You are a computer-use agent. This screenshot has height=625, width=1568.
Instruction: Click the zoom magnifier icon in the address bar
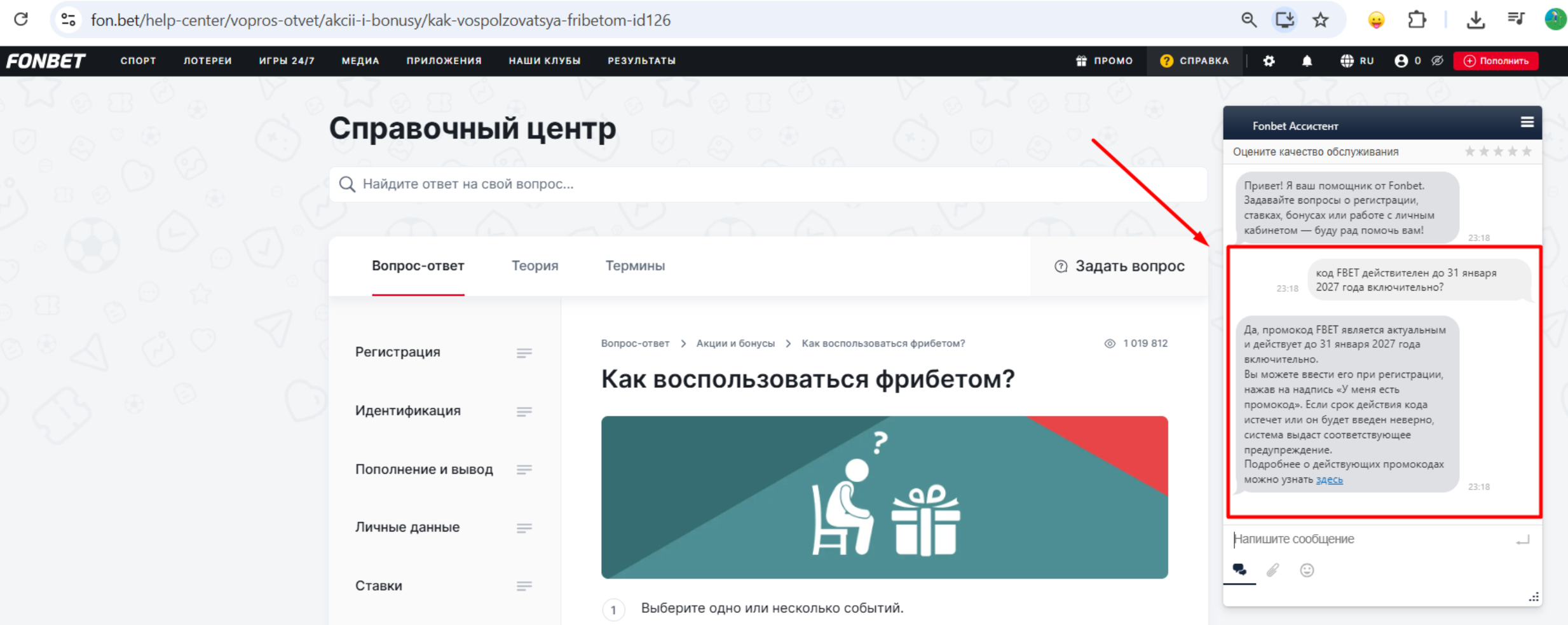click(1248, 20)
